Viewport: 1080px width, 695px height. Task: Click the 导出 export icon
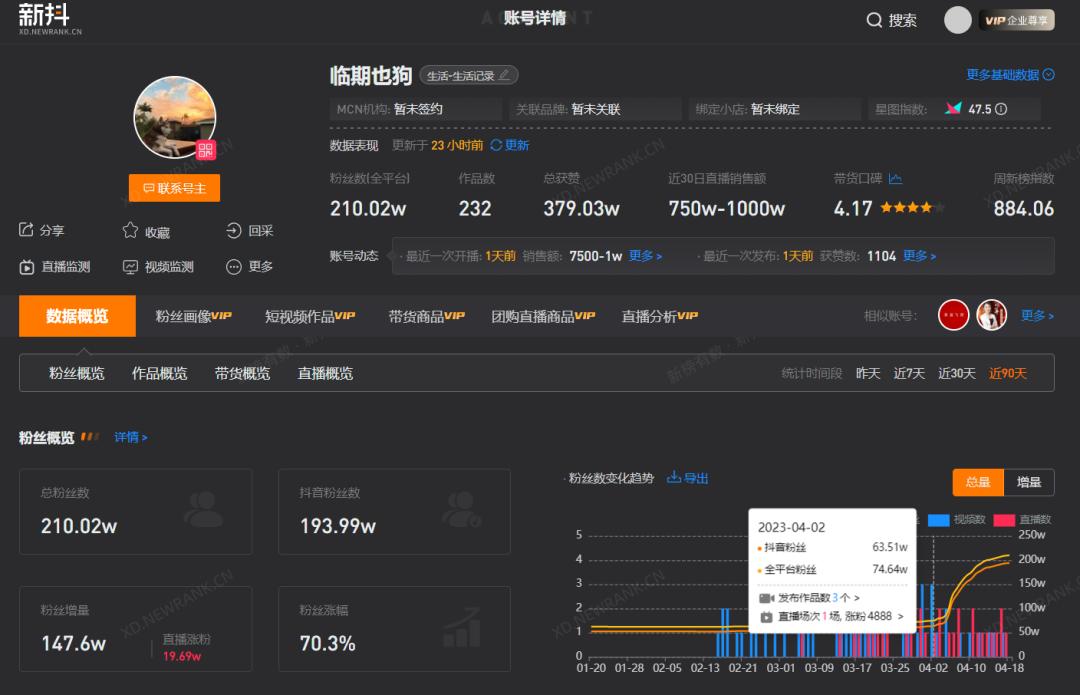pos(674,477)
